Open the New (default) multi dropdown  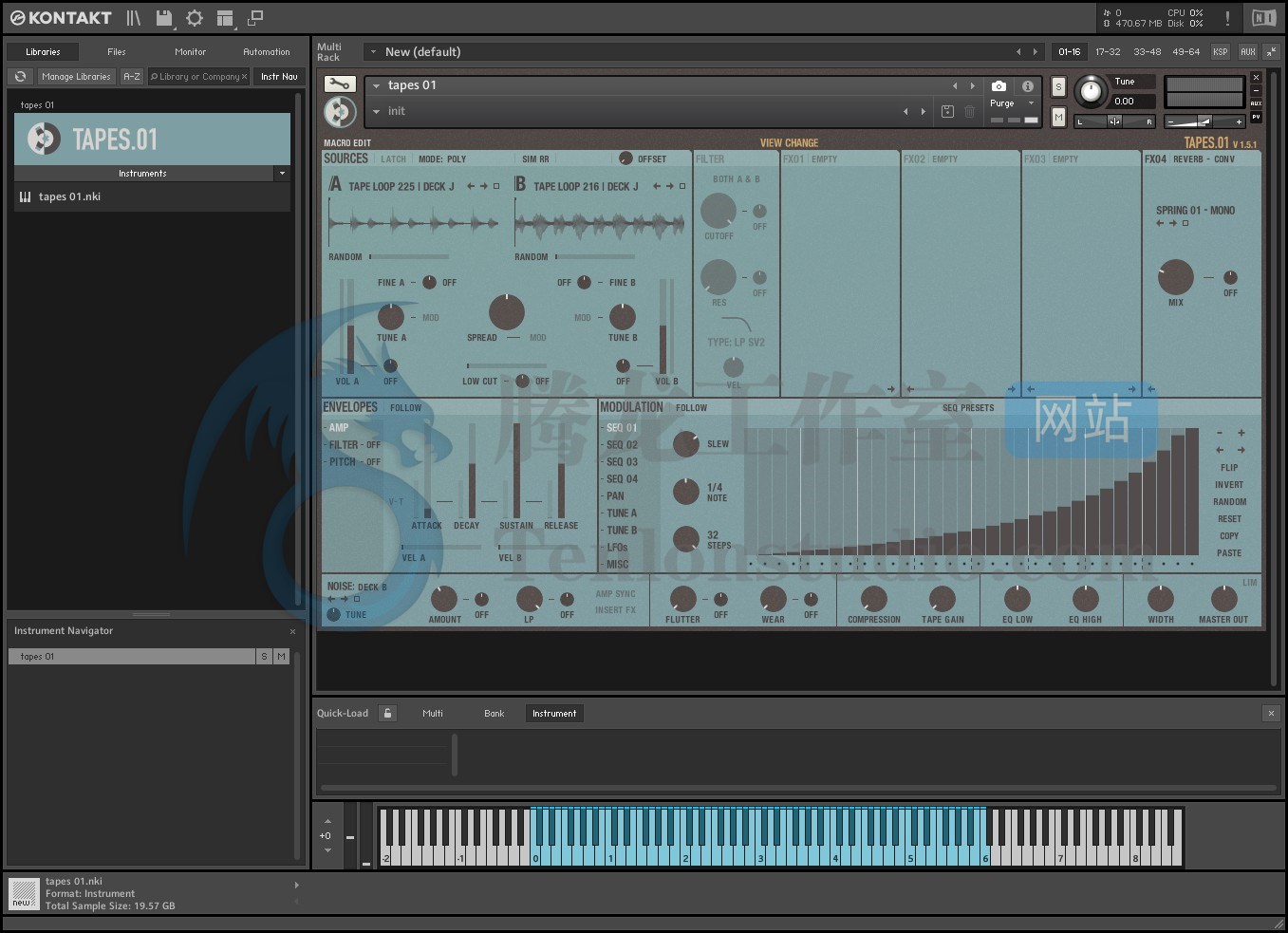[x=373, y=52]
